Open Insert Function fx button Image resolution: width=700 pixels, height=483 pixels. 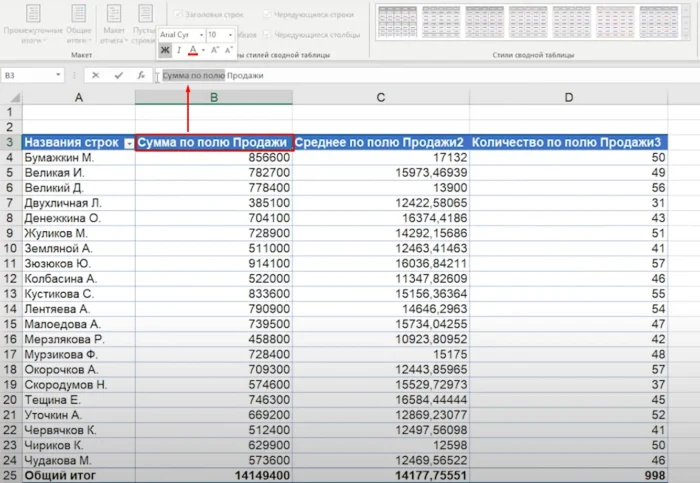(142, 75)
